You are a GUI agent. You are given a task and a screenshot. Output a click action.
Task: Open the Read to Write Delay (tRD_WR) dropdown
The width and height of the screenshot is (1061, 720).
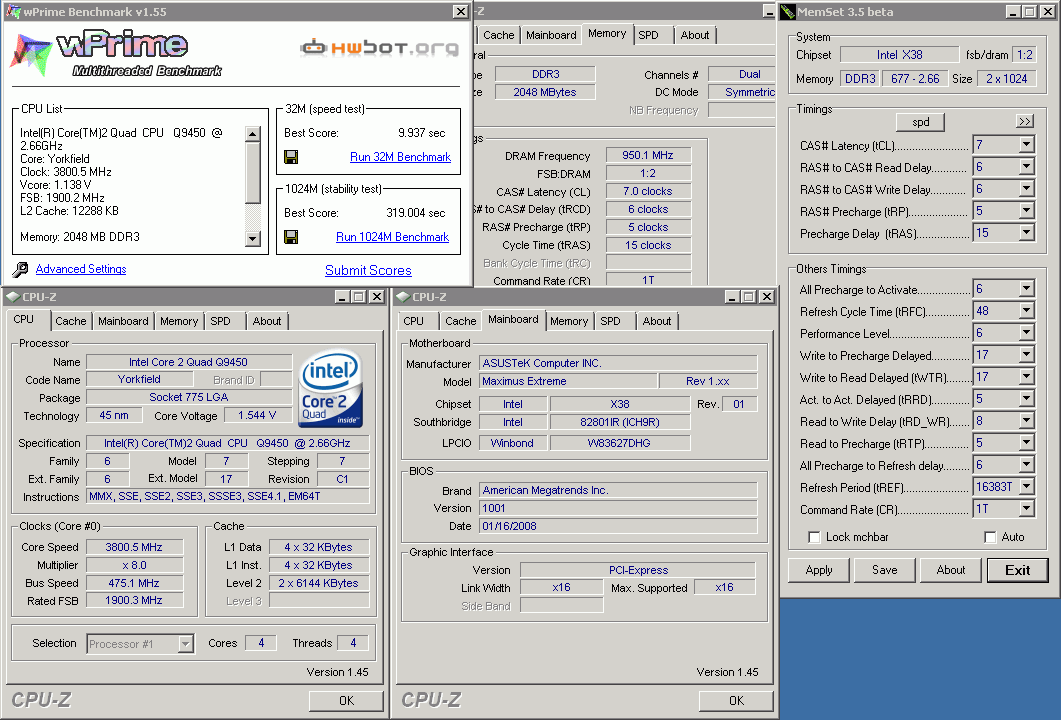1026,421
